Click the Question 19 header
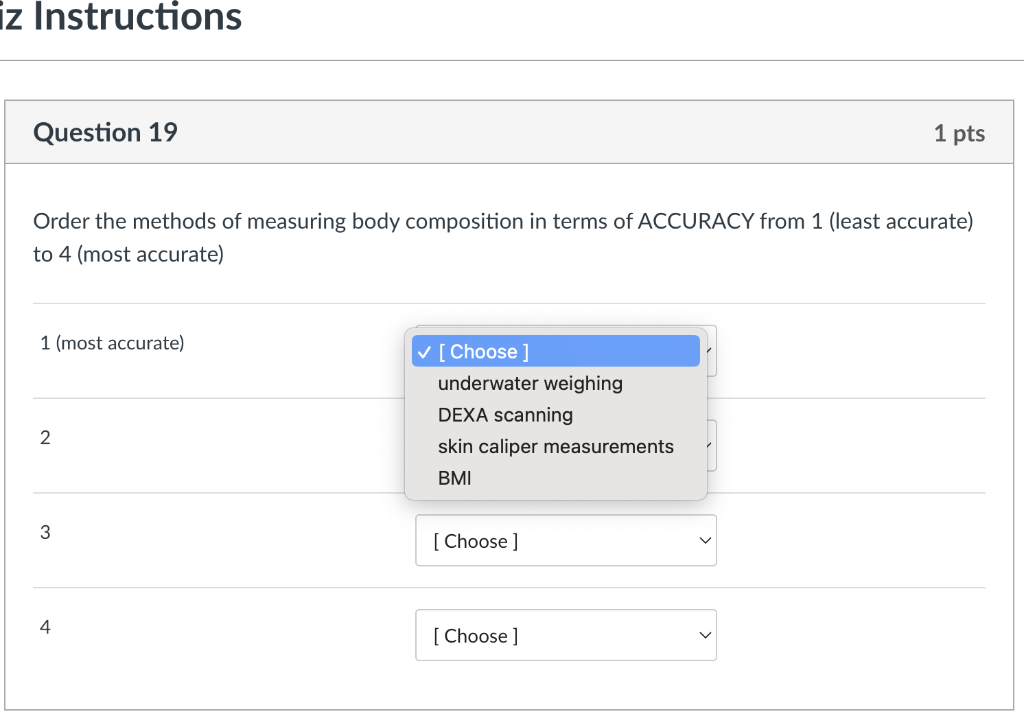This screenshot has height=714, width=1024. [104, 132]
